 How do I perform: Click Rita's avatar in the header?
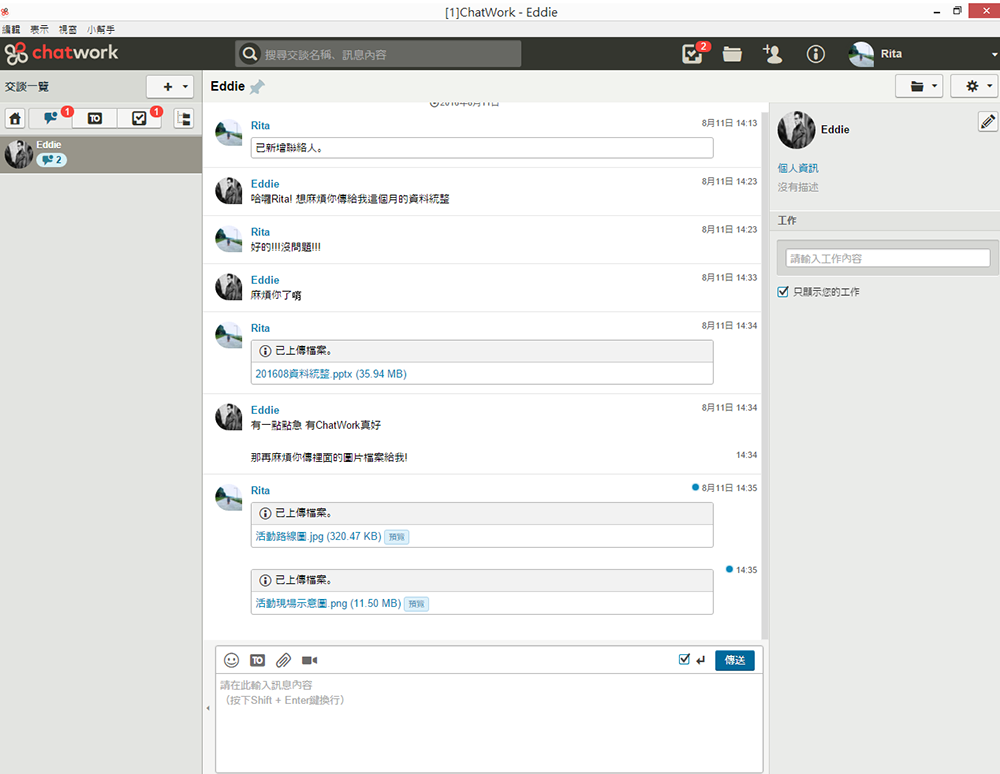point(861,54)
